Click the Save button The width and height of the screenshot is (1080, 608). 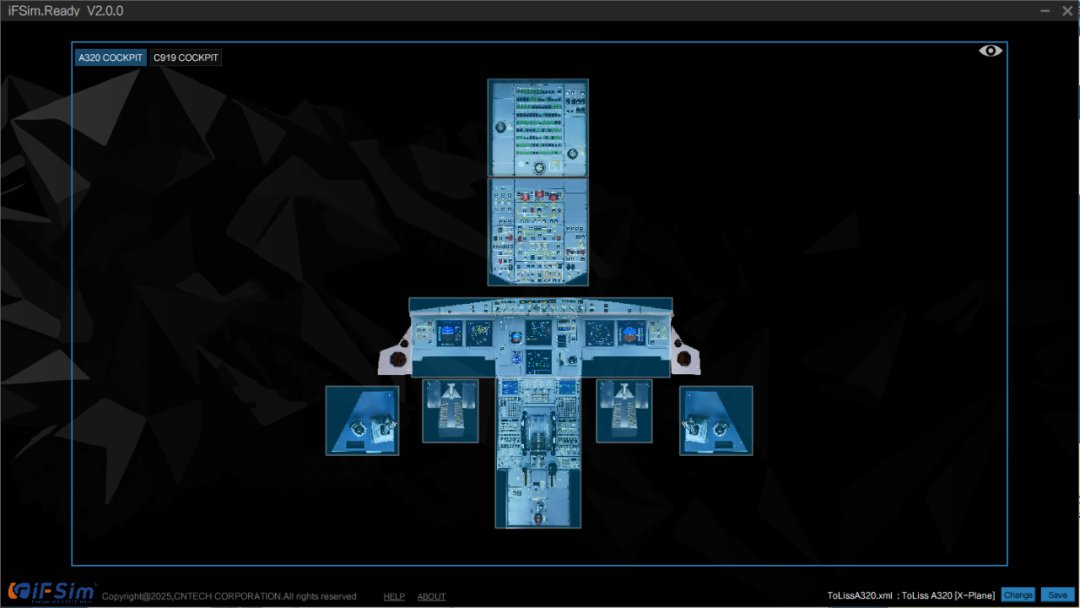[x=1057, y=595]
